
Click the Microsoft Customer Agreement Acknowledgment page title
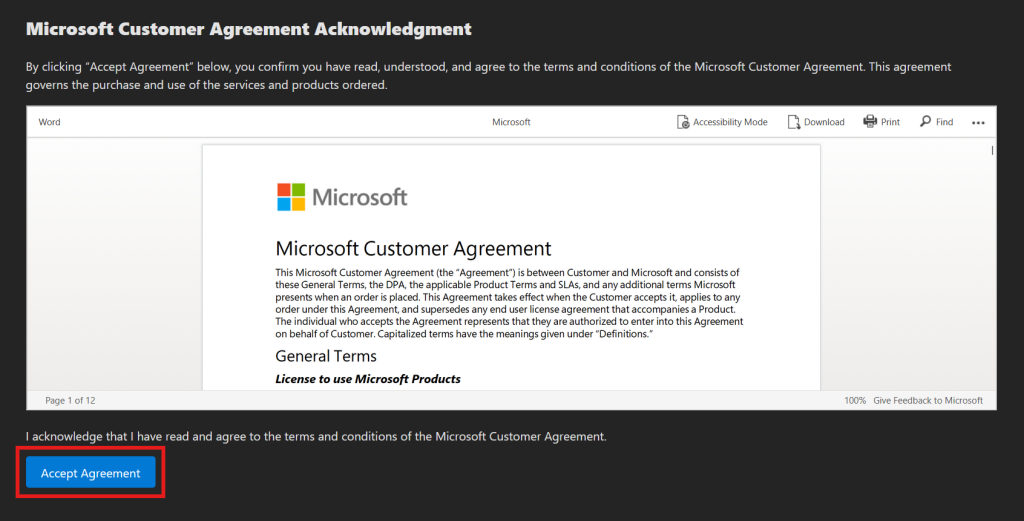click(x=249, y=29)
